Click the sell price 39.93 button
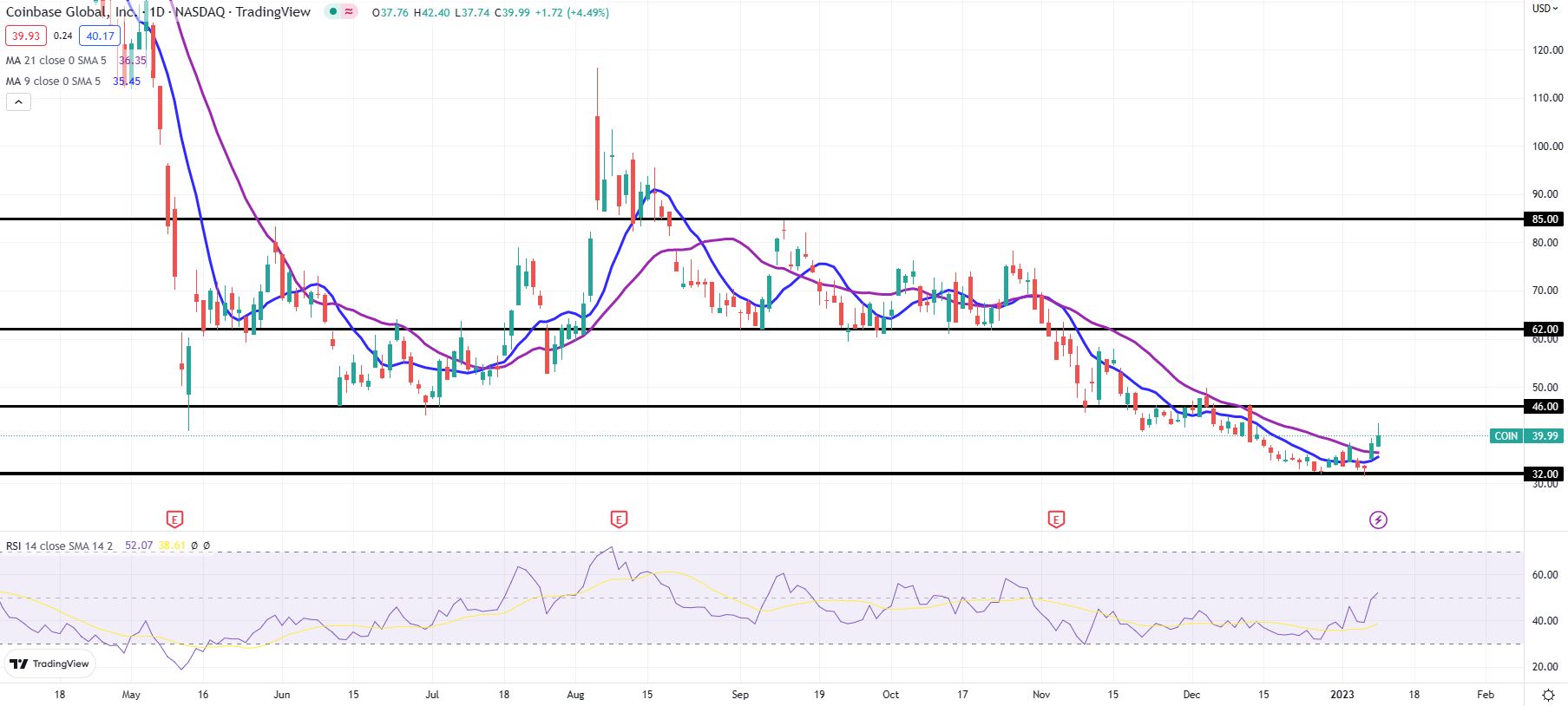 click(x=25, y=36)
